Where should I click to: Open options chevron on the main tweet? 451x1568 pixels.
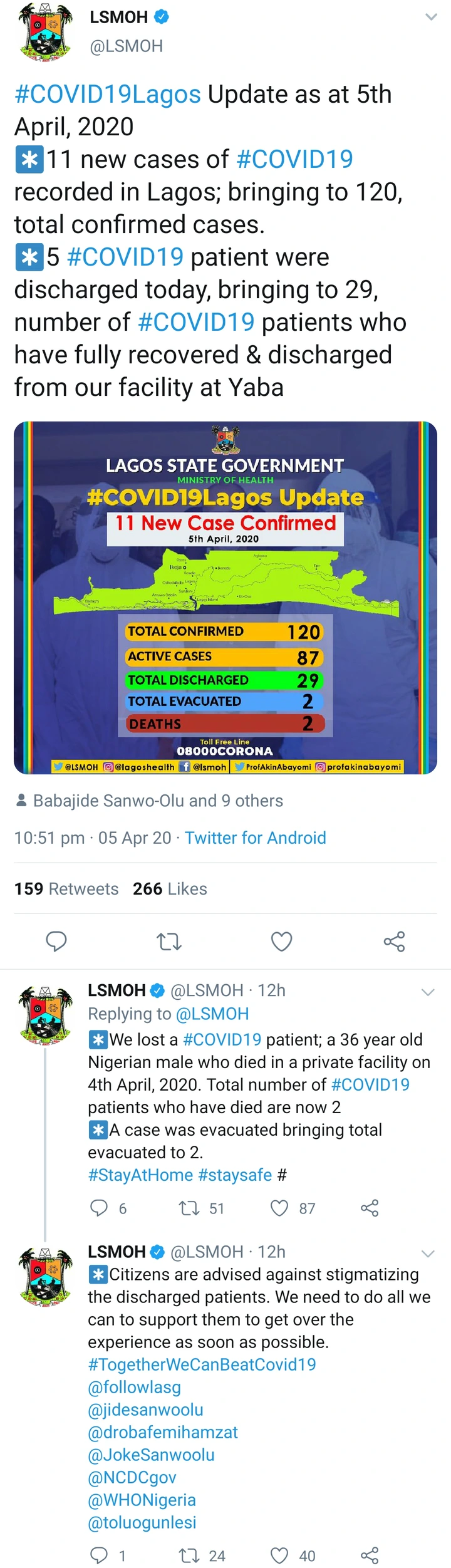(x=431, y=17)
